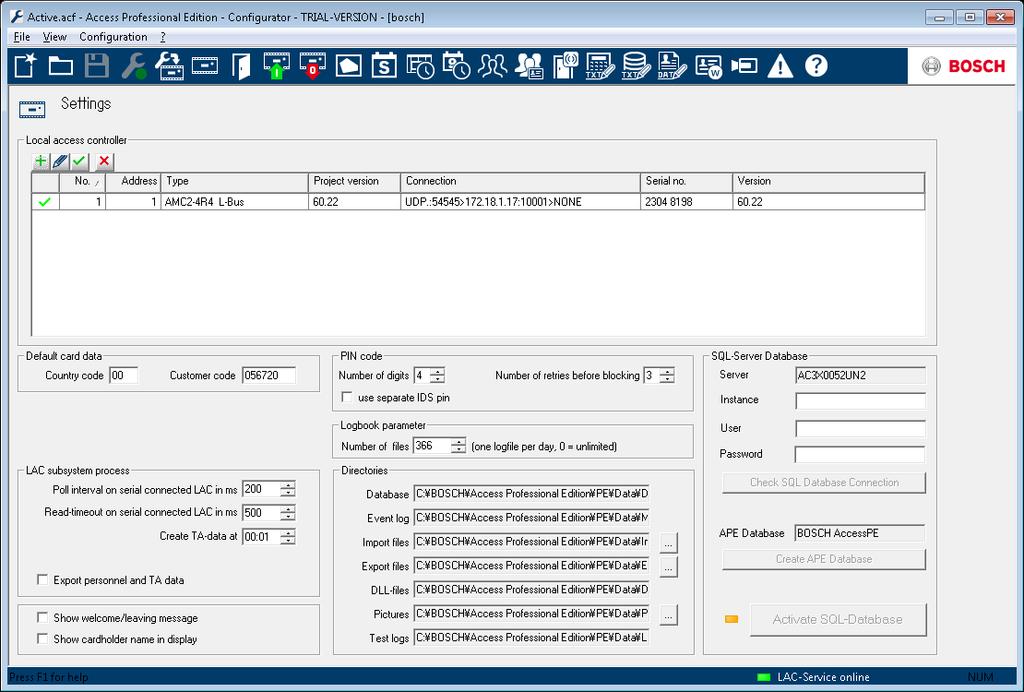Screen dimensions: 1024x692
Task: Click the SQL Password field
Action: tap(860, 454)
